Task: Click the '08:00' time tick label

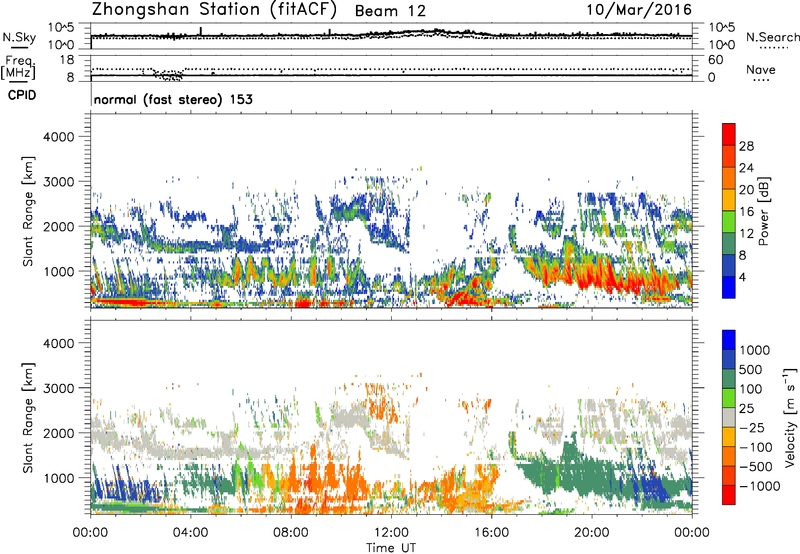Action: tap(291, 533)
